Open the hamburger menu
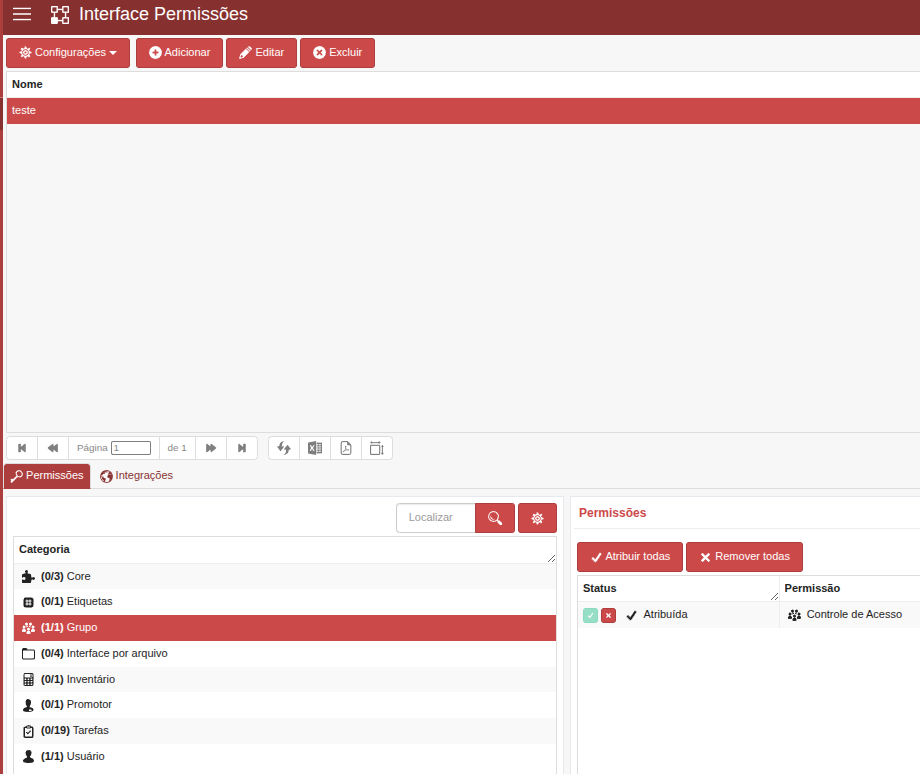The image size is (920, 774). (22, 14)
